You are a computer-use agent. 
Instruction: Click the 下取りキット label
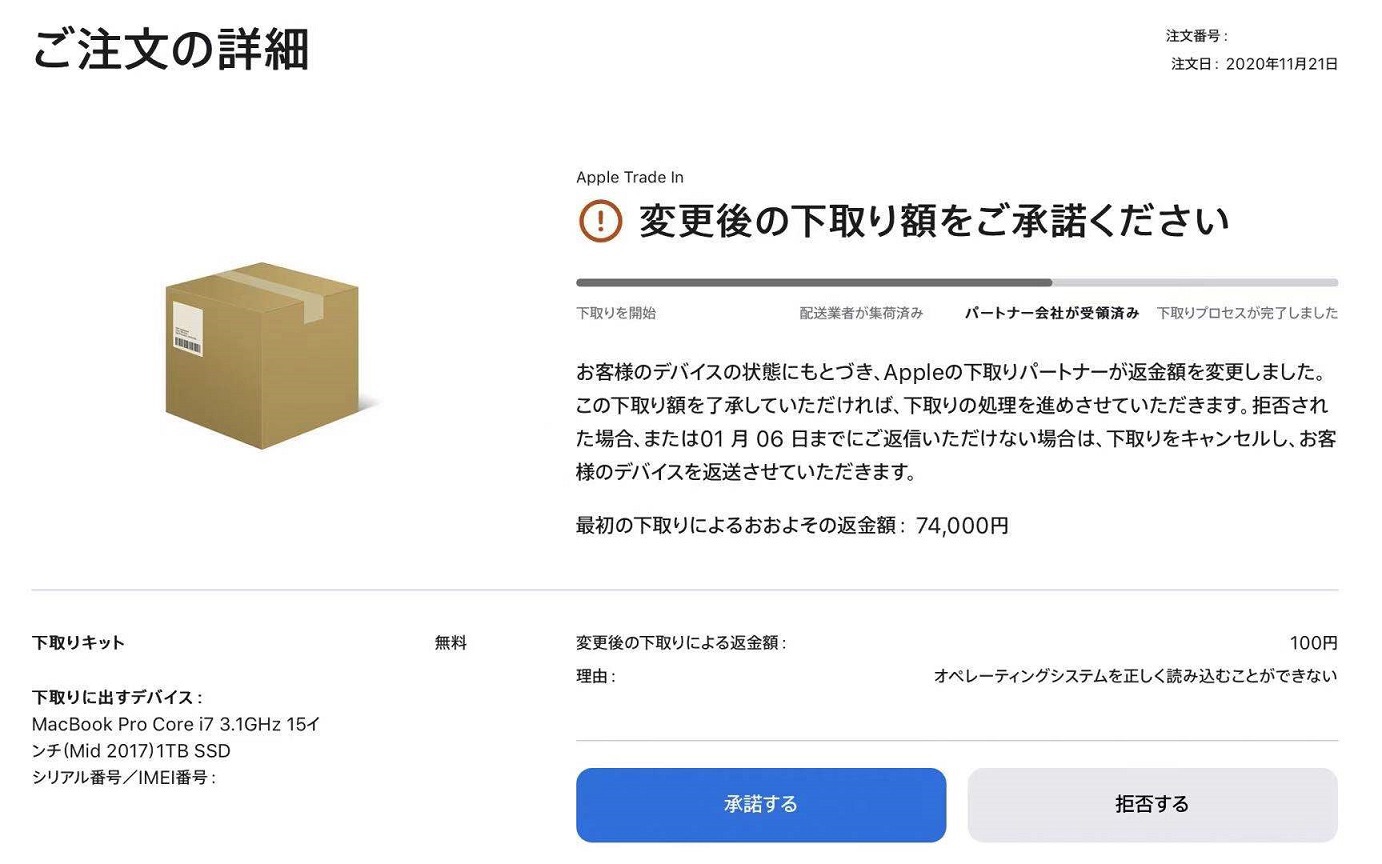coord(78,643)
